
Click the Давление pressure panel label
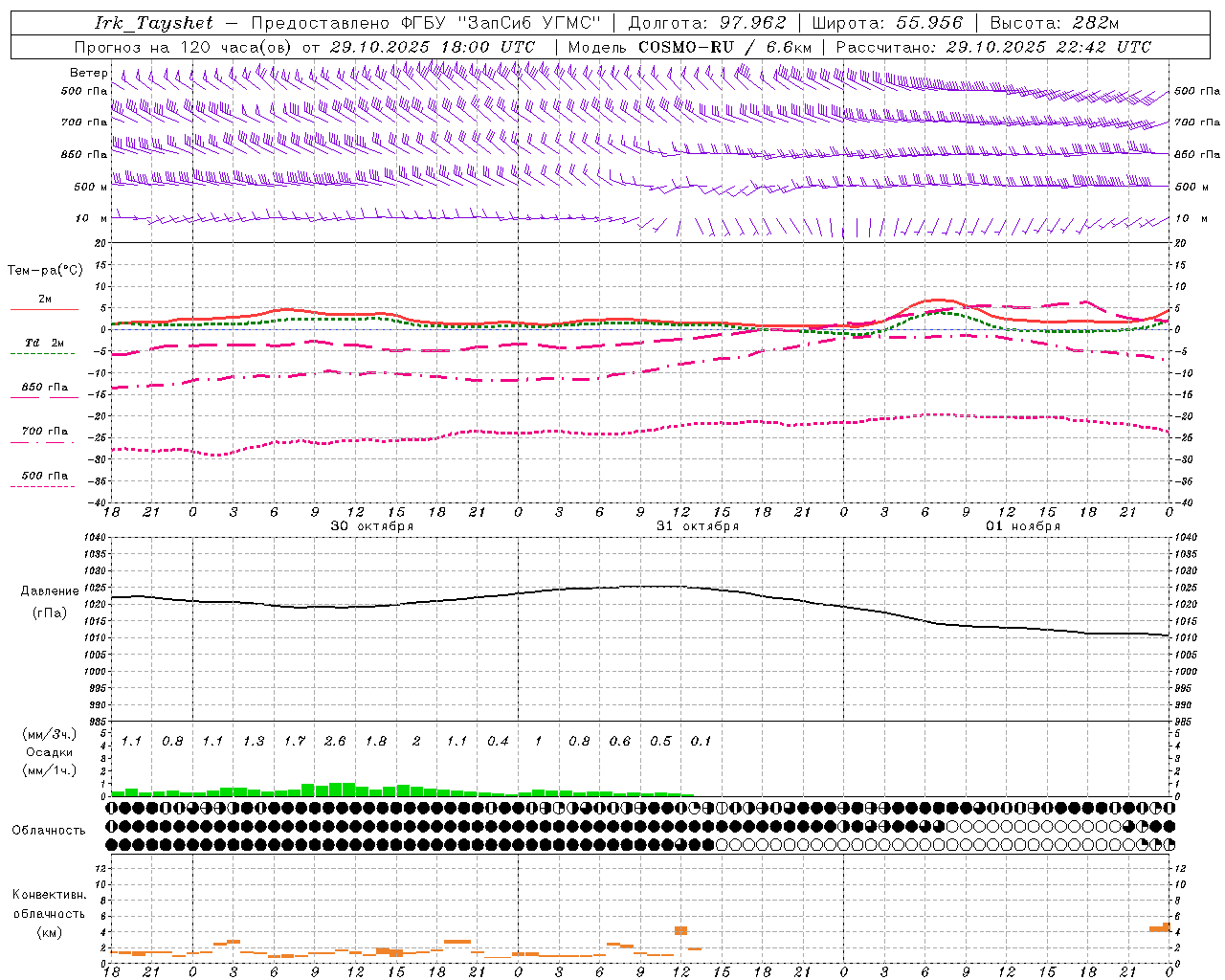point(50,591)
